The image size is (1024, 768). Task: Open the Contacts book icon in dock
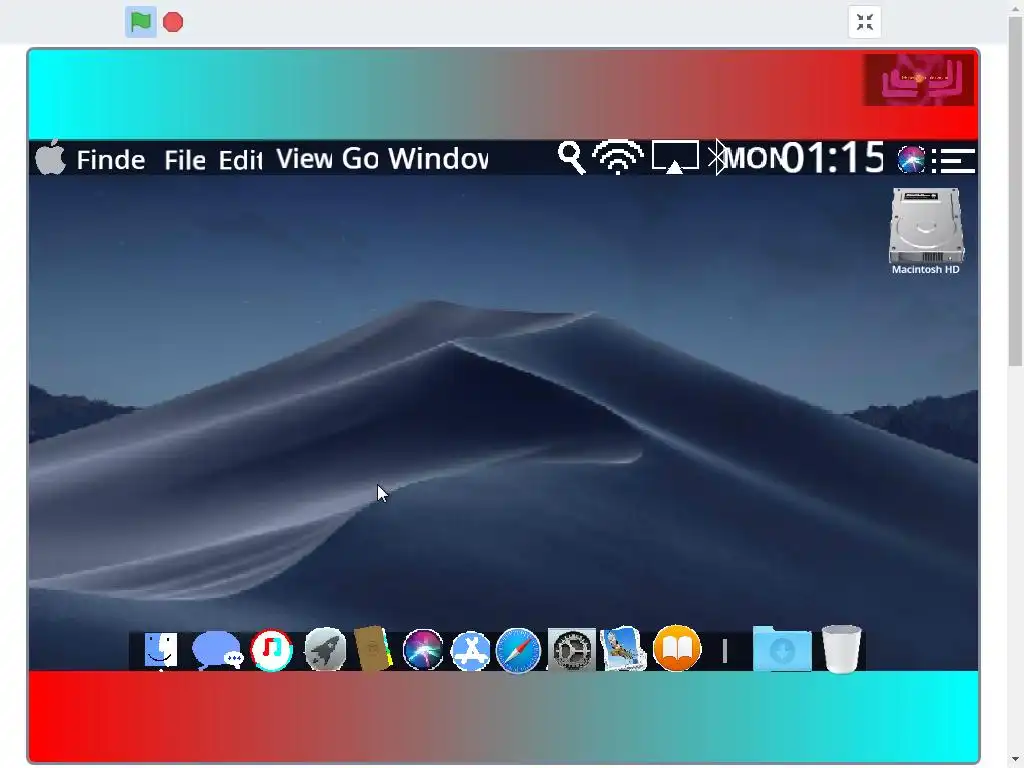click(x=373, y=648)
